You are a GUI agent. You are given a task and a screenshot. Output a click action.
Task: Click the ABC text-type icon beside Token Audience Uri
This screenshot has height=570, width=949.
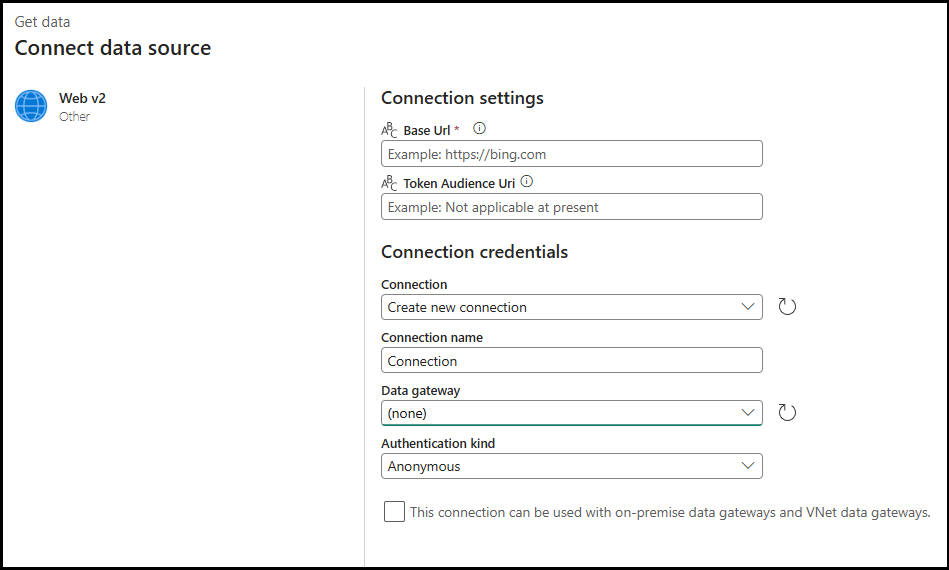390,184
